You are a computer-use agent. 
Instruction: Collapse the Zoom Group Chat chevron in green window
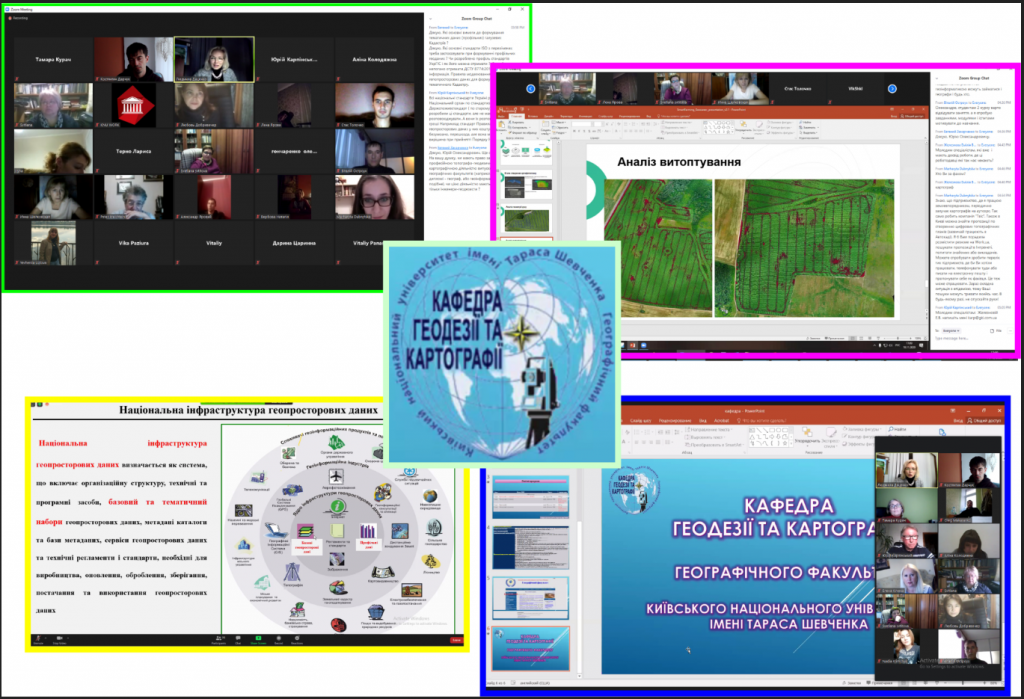[431, 18]
